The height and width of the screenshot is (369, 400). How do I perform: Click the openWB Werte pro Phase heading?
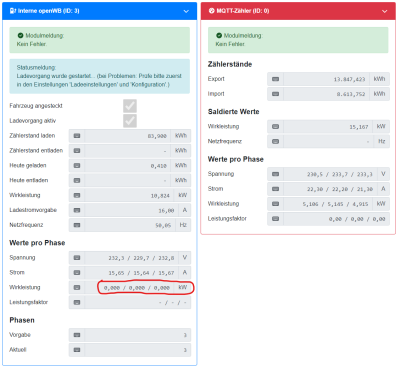tap(37, 243)
